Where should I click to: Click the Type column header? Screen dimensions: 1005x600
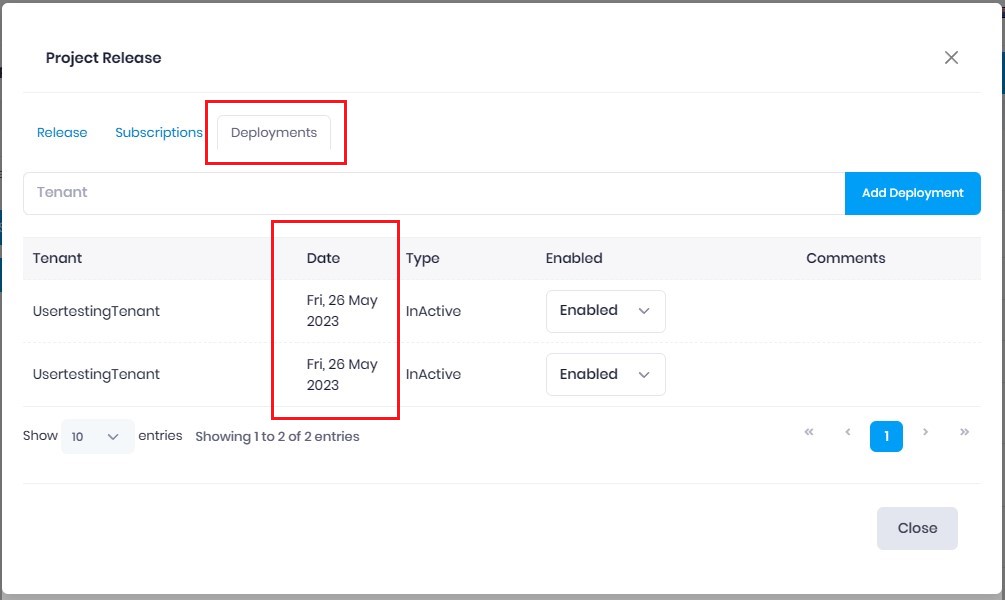(422, 258)
